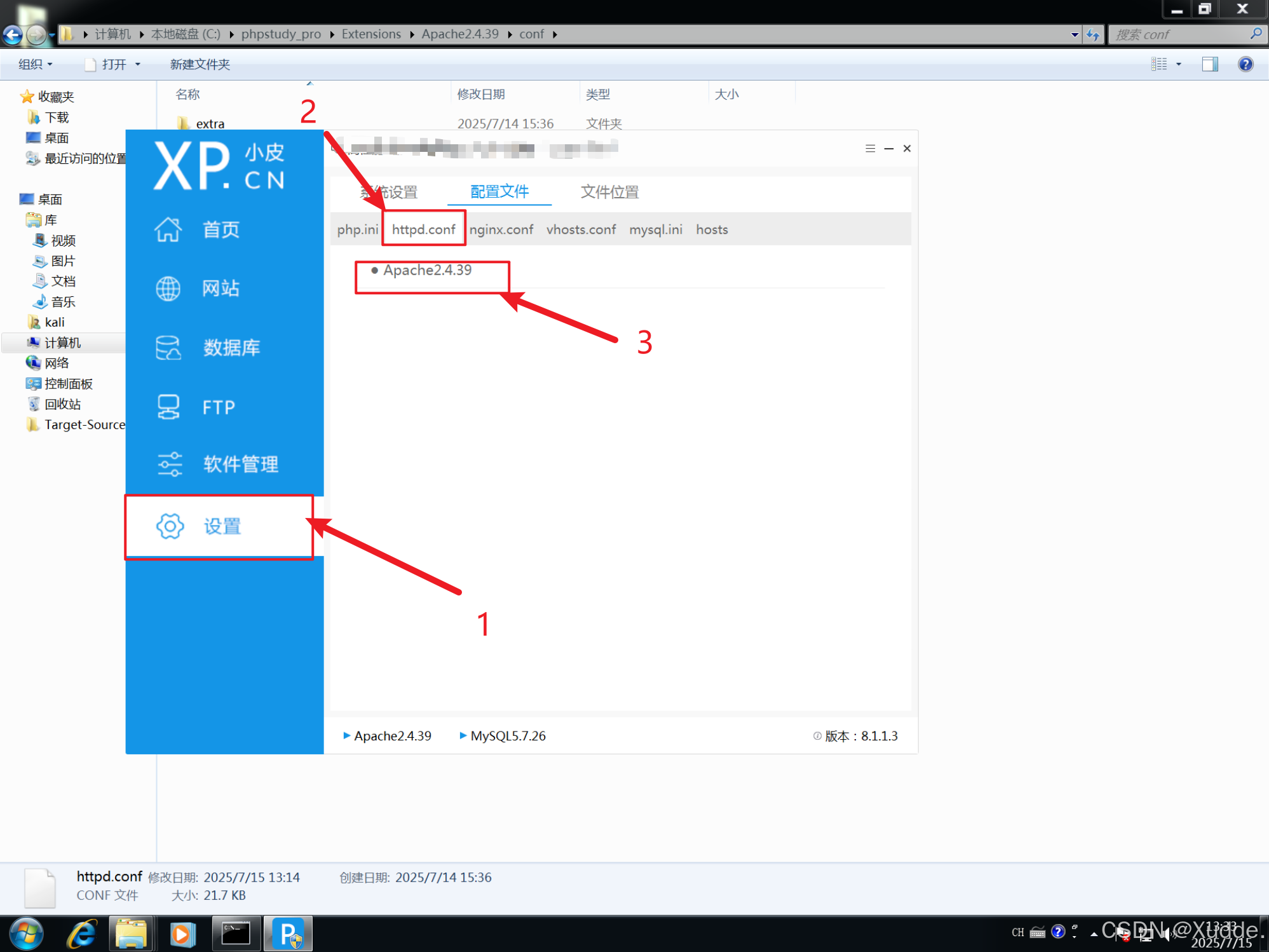Open the view options dropdown arrow

[1178, 64]
